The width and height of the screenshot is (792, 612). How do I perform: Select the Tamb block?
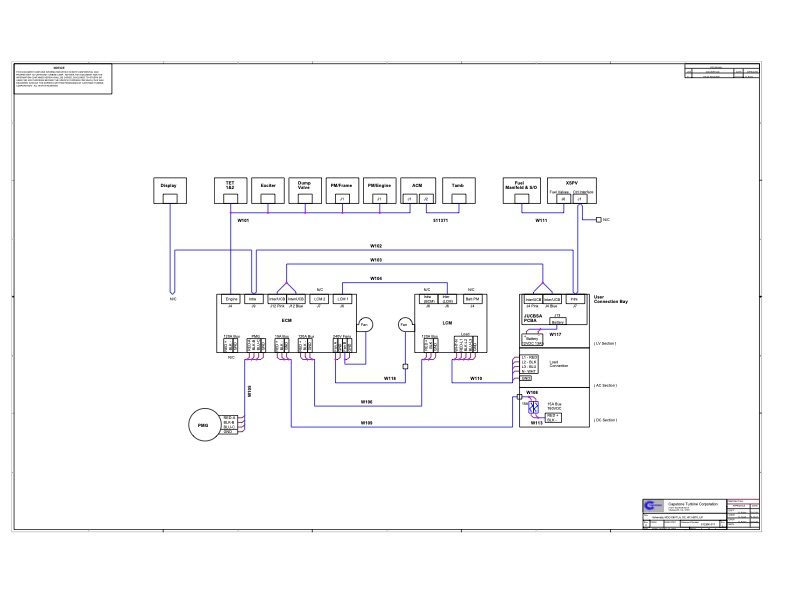tap(459, 190)
